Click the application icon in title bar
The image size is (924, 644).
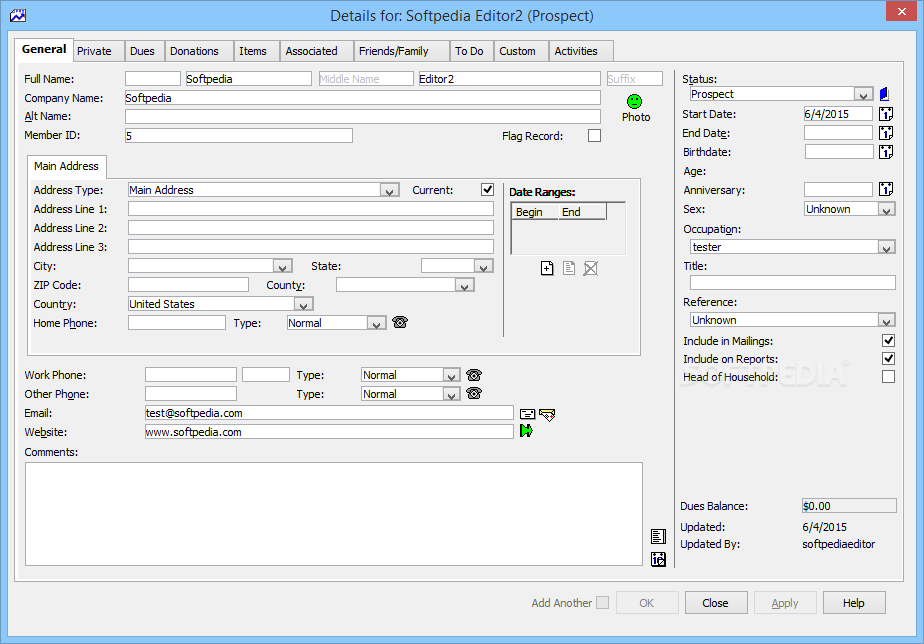(18, 16)
